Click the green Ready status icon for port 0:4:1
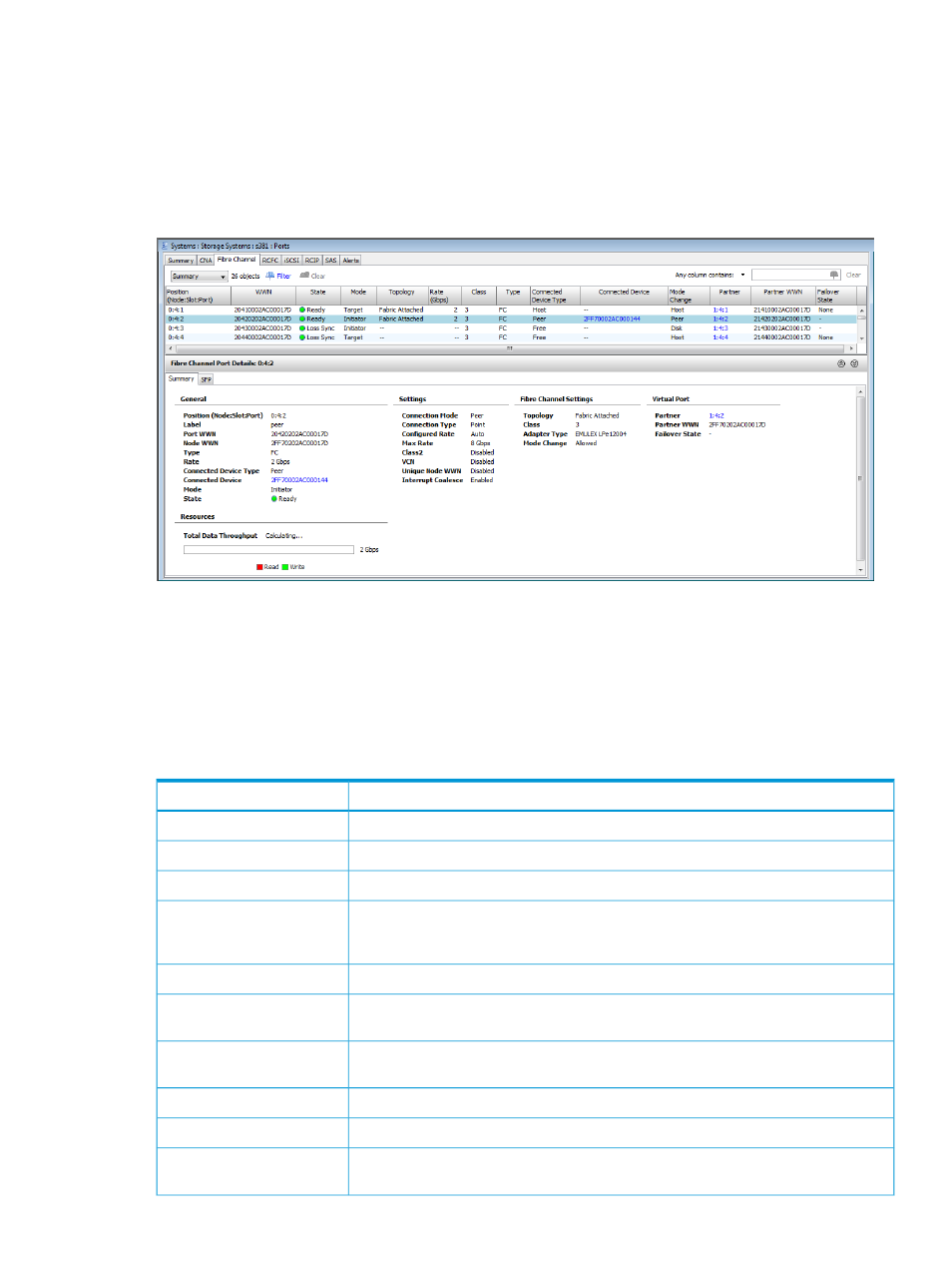The height and width of the screenshot is (1268, 952). (x=302, y=310)
